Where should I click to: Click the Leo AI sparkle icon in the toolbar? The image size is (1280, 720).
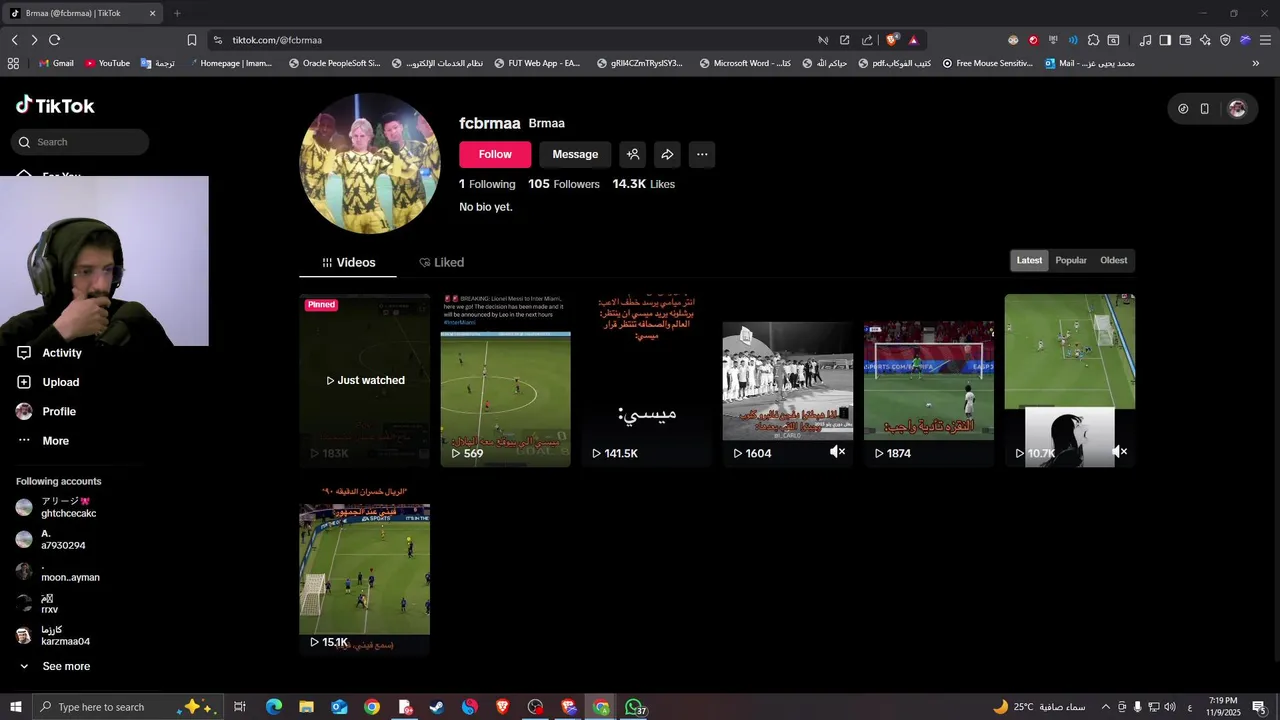tap(1205, 40)
